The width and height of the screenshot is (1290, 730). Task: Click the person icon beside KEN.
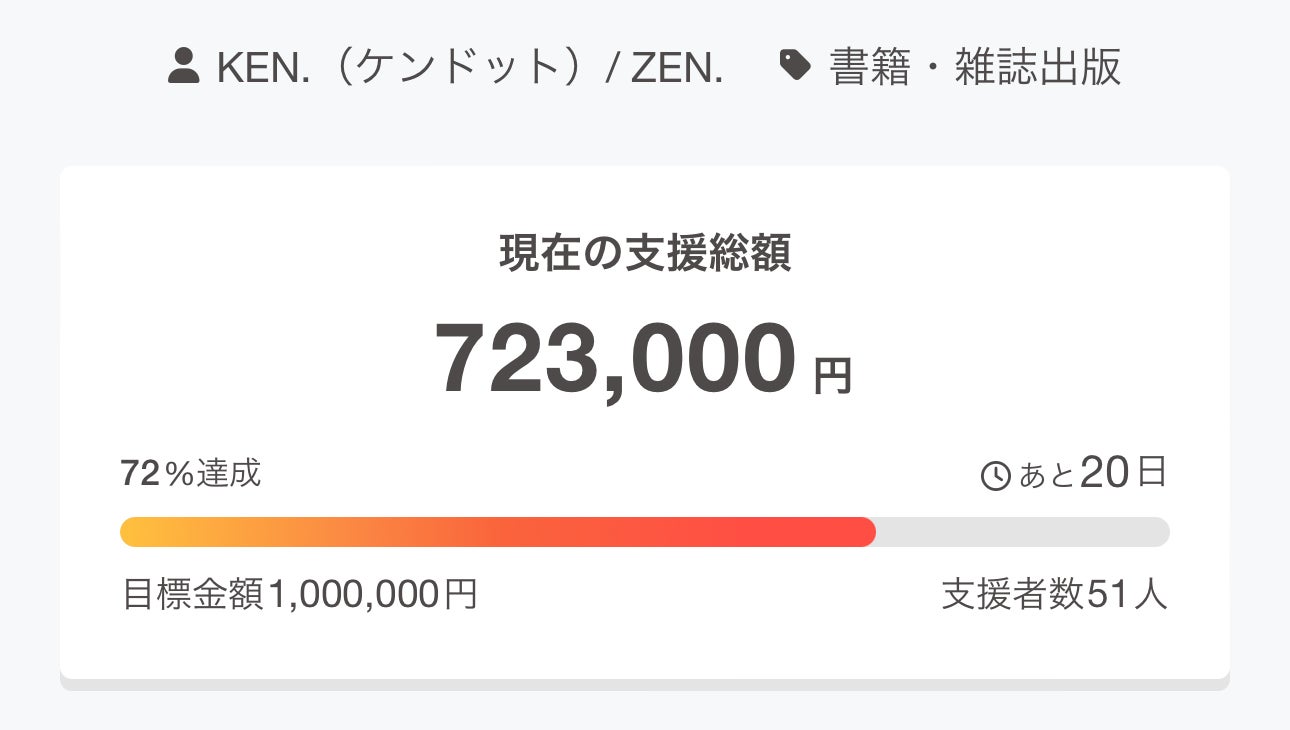pyautogui.click(x=184, y=67)
